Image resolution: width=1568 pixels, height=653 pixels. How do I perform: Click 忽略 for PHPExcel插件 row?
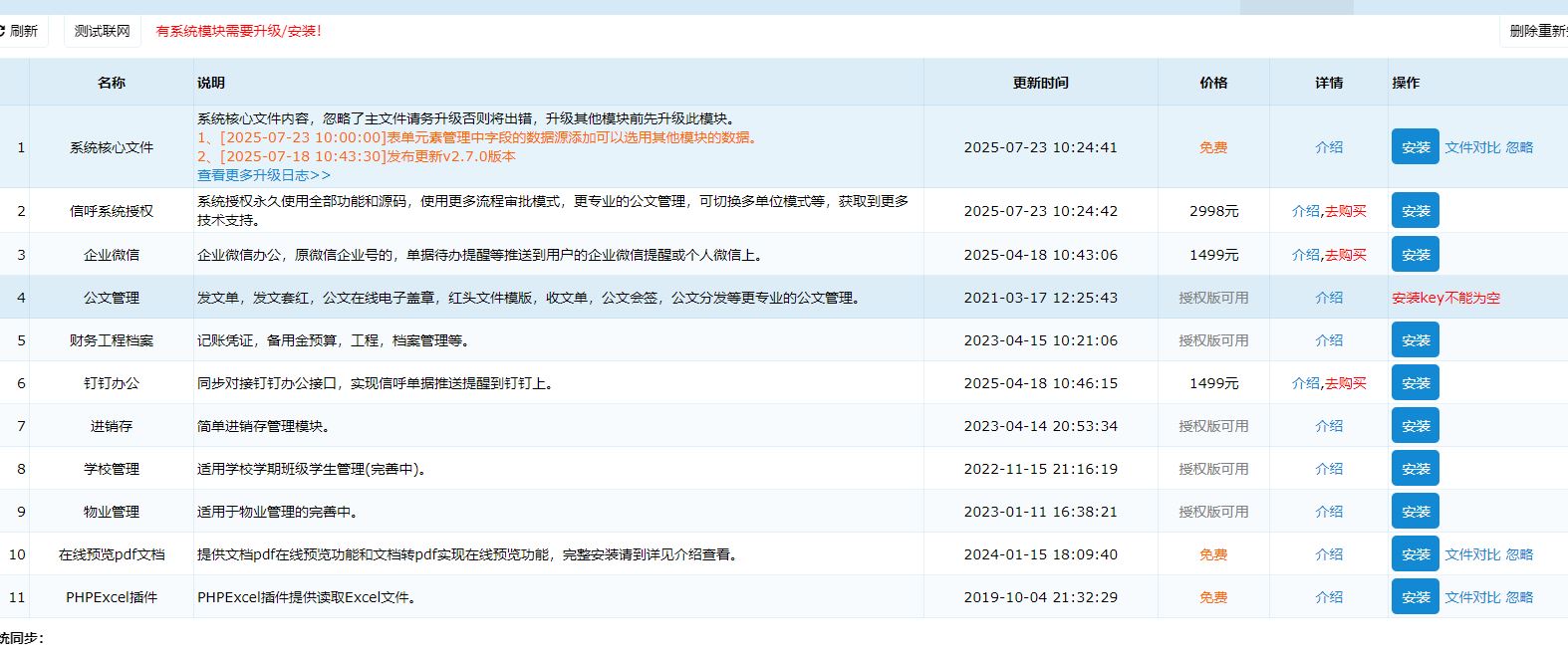tap(1519, 597)
